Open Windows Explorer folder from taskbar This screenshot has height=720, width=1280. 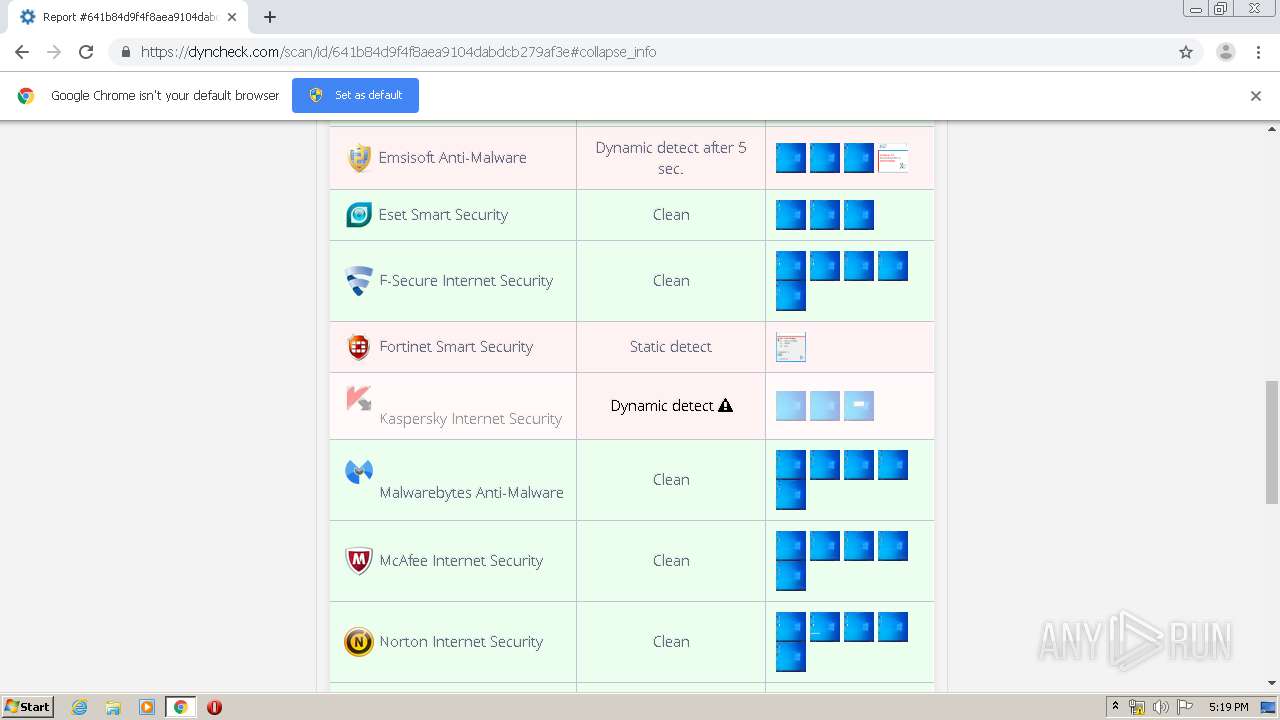click(113, 707)
